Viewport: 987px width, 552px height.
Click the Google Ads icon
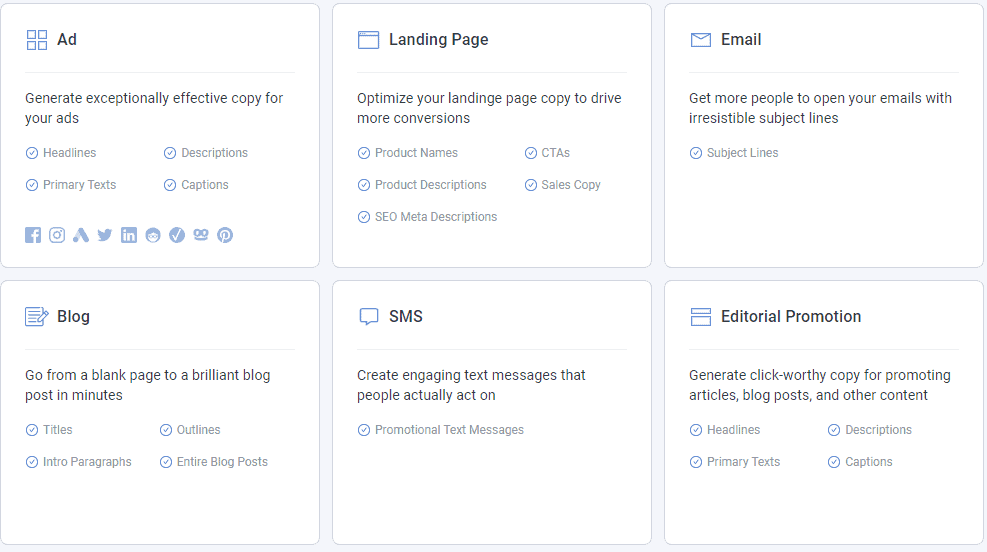(x=81, y=235)
